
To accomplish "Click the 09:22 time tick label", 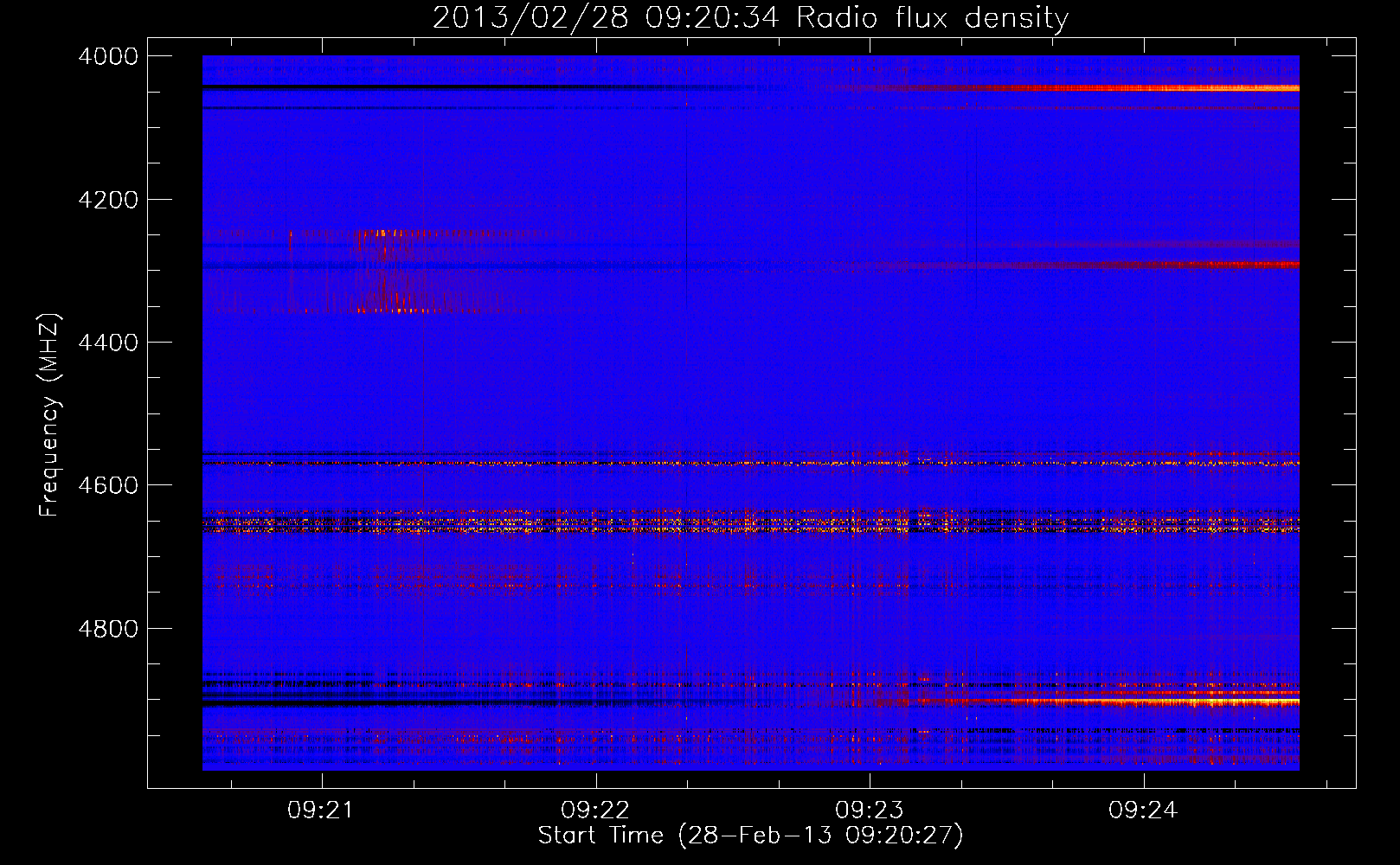I will click(x=595, y=811).
